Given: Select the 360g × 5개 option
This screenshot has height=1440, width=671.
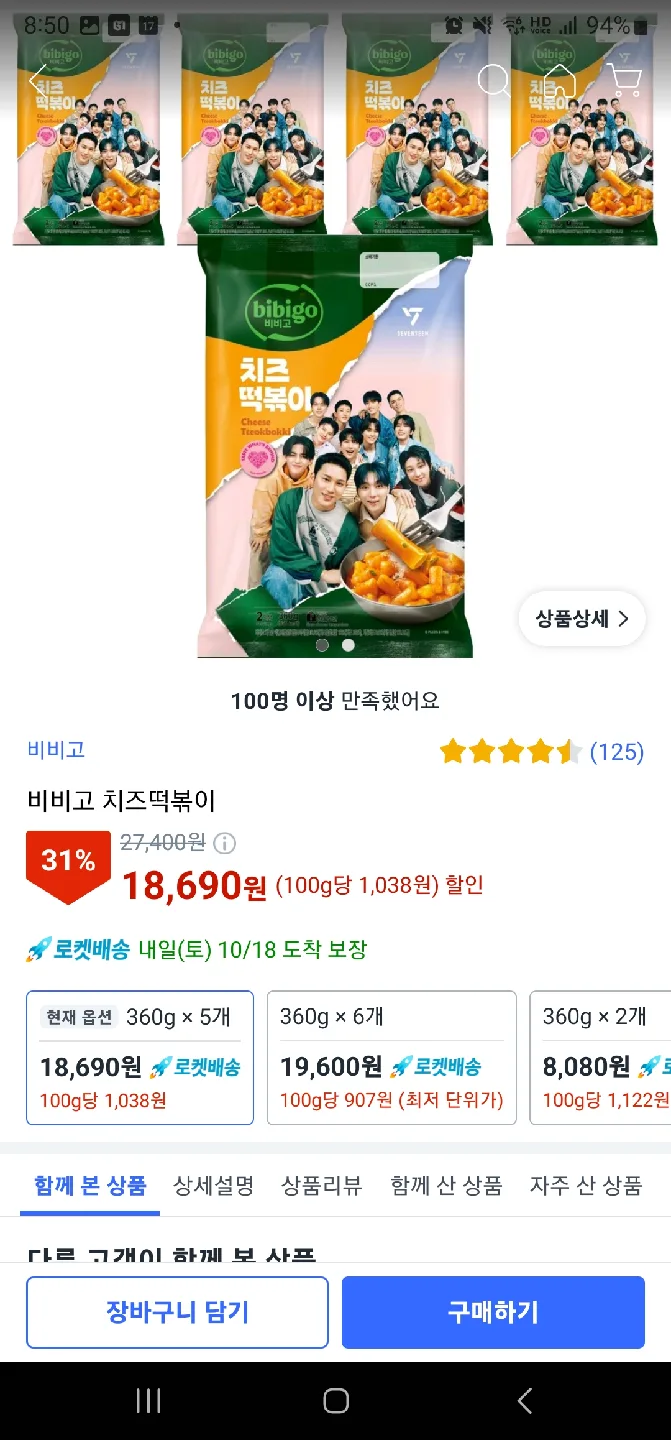Looking at the screenshot, I should pos(140,1057).
